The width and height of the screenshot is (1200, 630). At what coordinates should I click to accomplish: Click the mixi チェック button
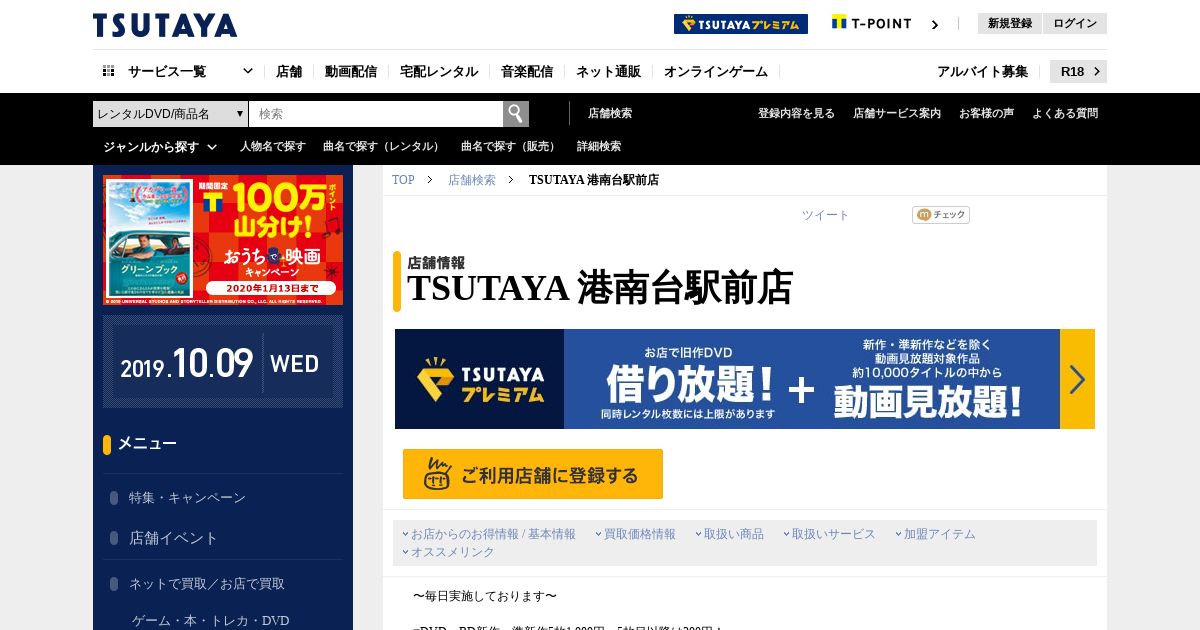click(x=941, y=215)
